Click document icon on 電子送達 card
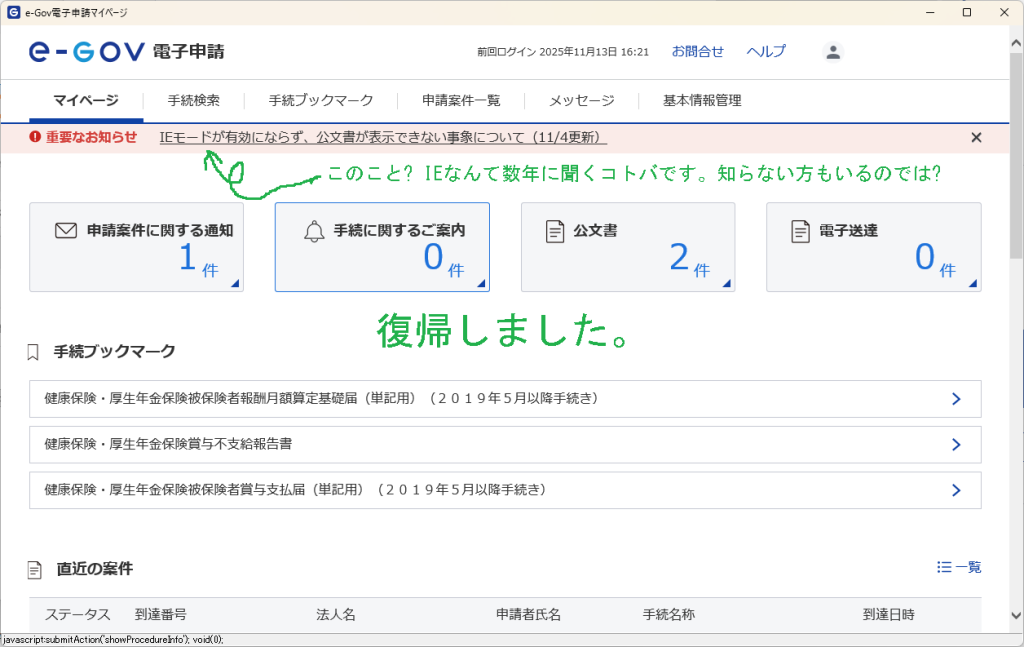The image size is (1024, 647). click(800, 231)
